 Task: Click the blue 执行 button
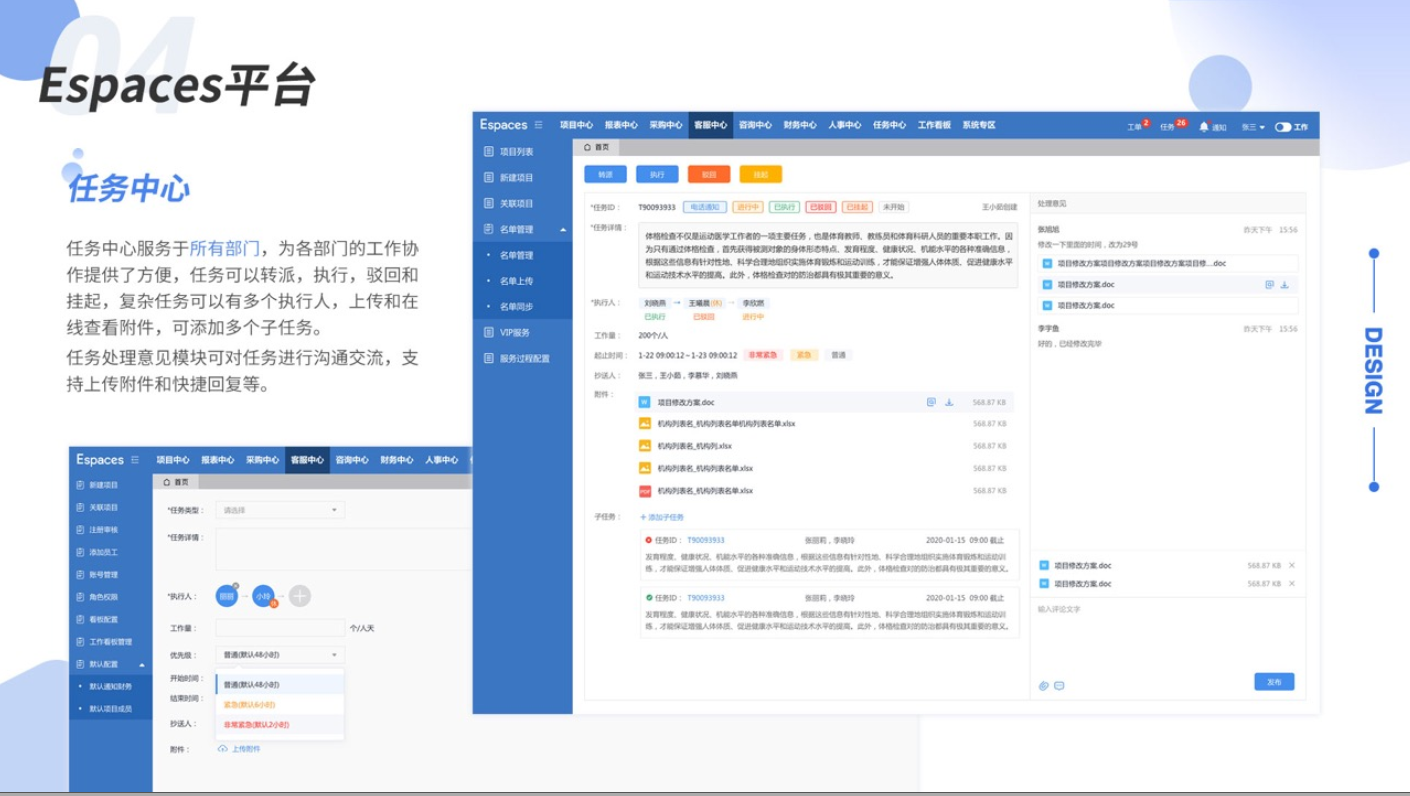pos(657,174)
